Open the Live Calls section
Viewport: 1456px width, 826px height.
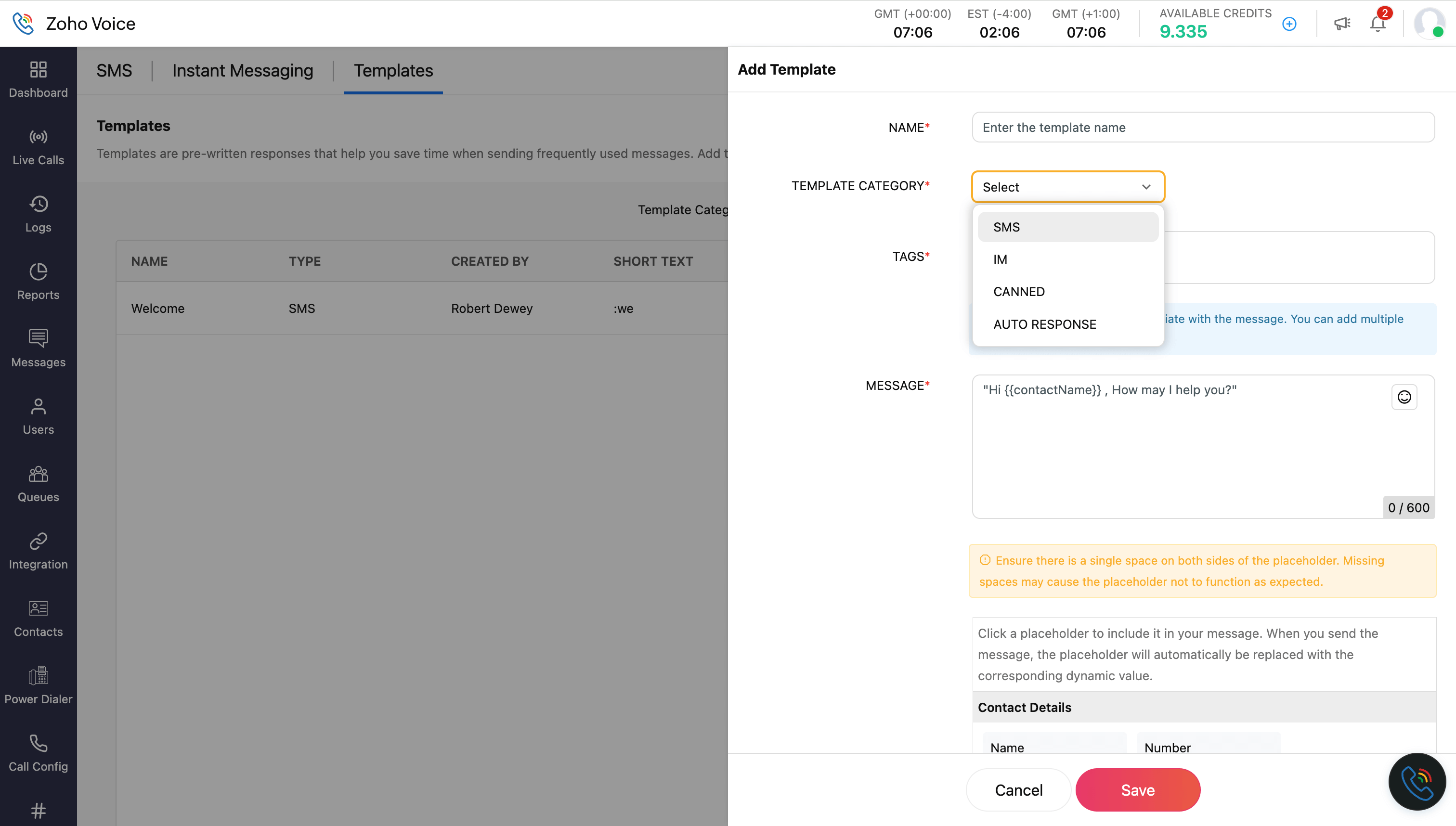[38, 146]
